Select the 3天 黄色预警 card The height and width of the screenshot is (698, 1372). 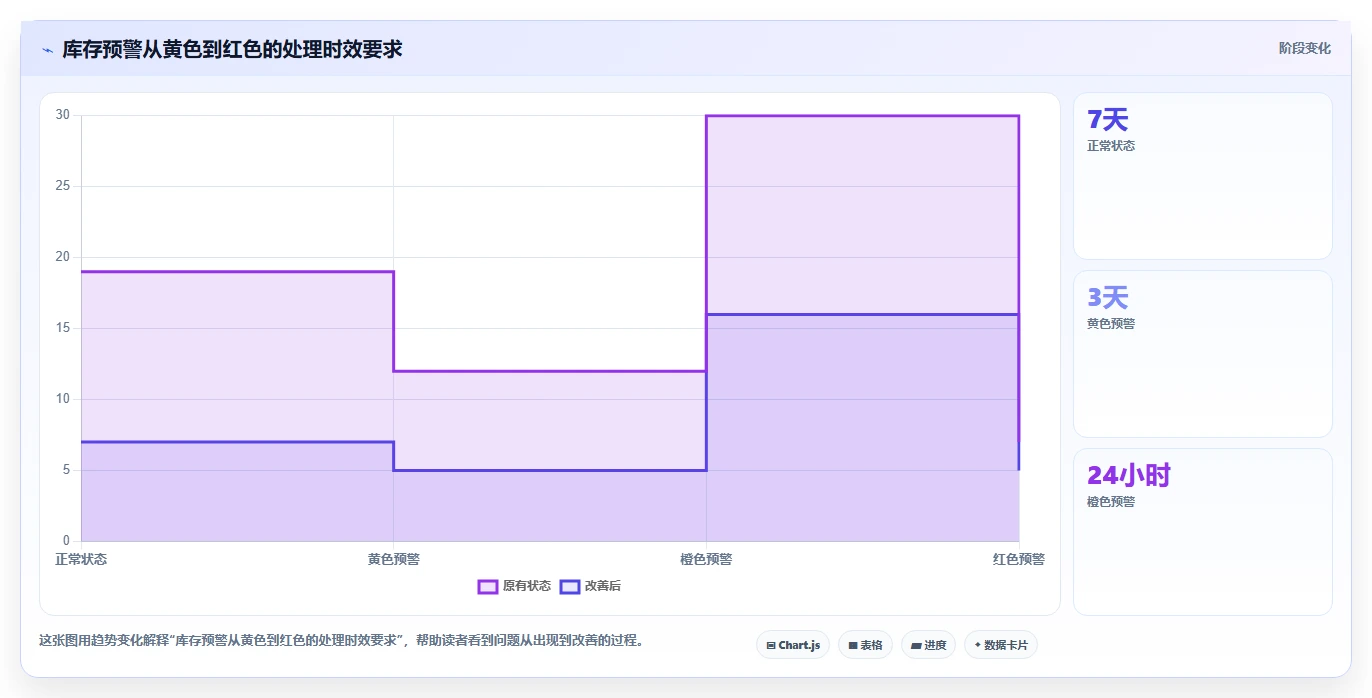coord(1202,354)
